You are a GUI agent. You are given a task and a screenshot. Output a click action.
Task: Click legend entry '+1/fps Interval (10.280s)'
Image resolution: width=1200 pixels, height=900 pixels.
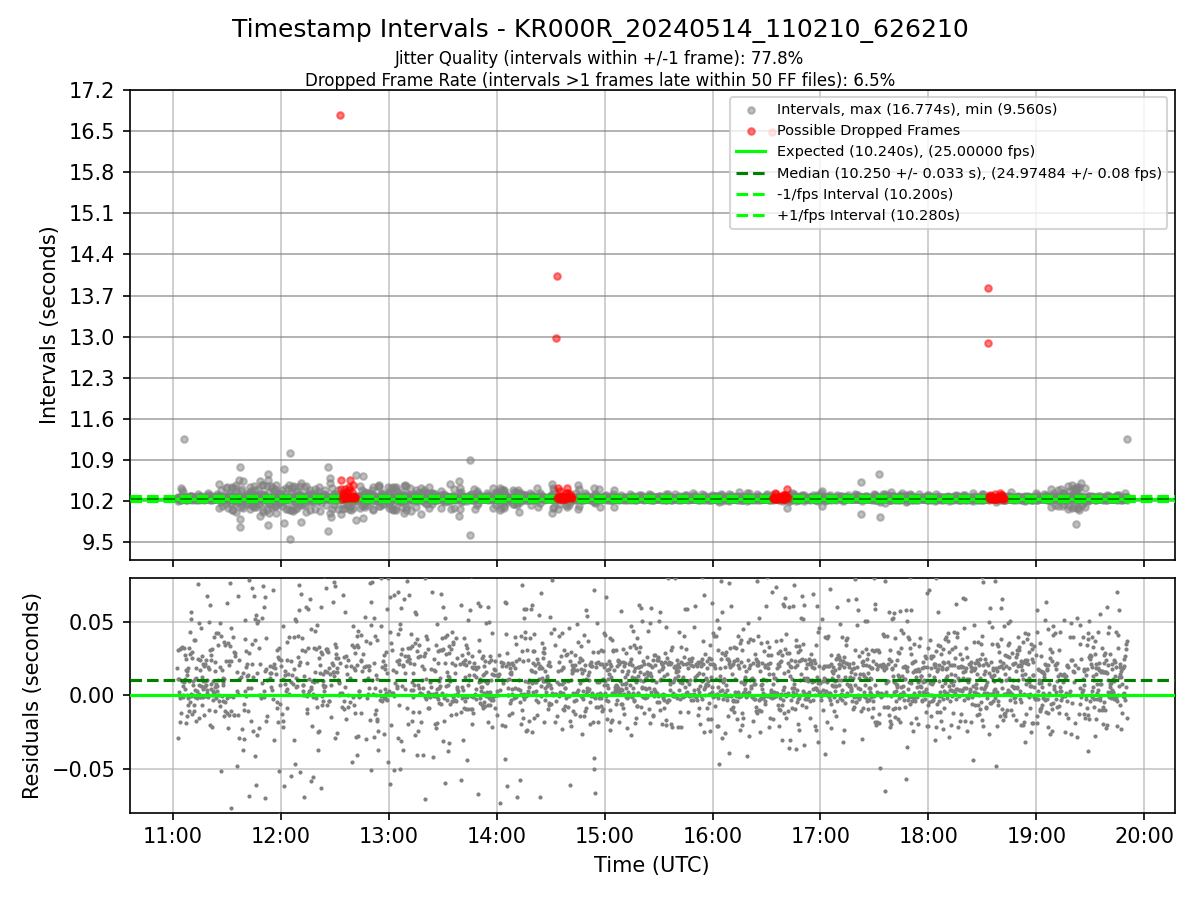868,215
